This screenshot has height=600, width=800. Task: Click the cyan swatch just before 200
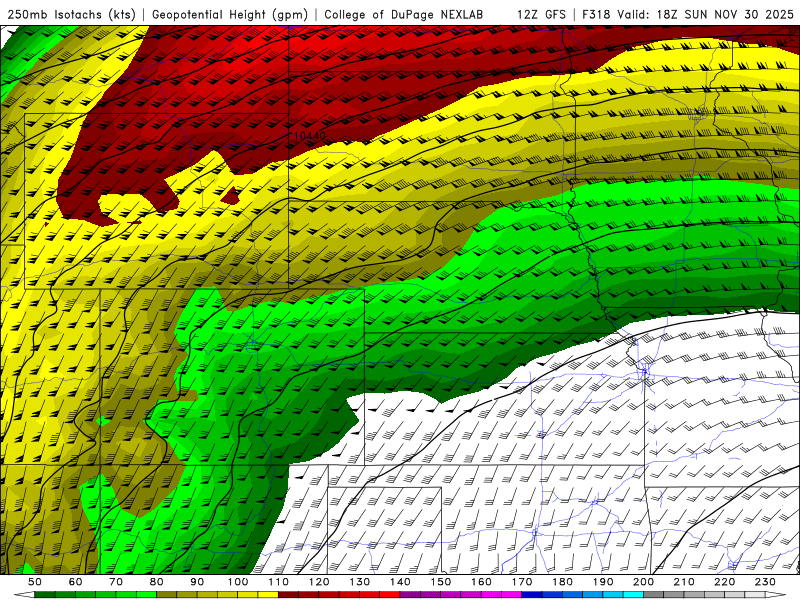634,595
